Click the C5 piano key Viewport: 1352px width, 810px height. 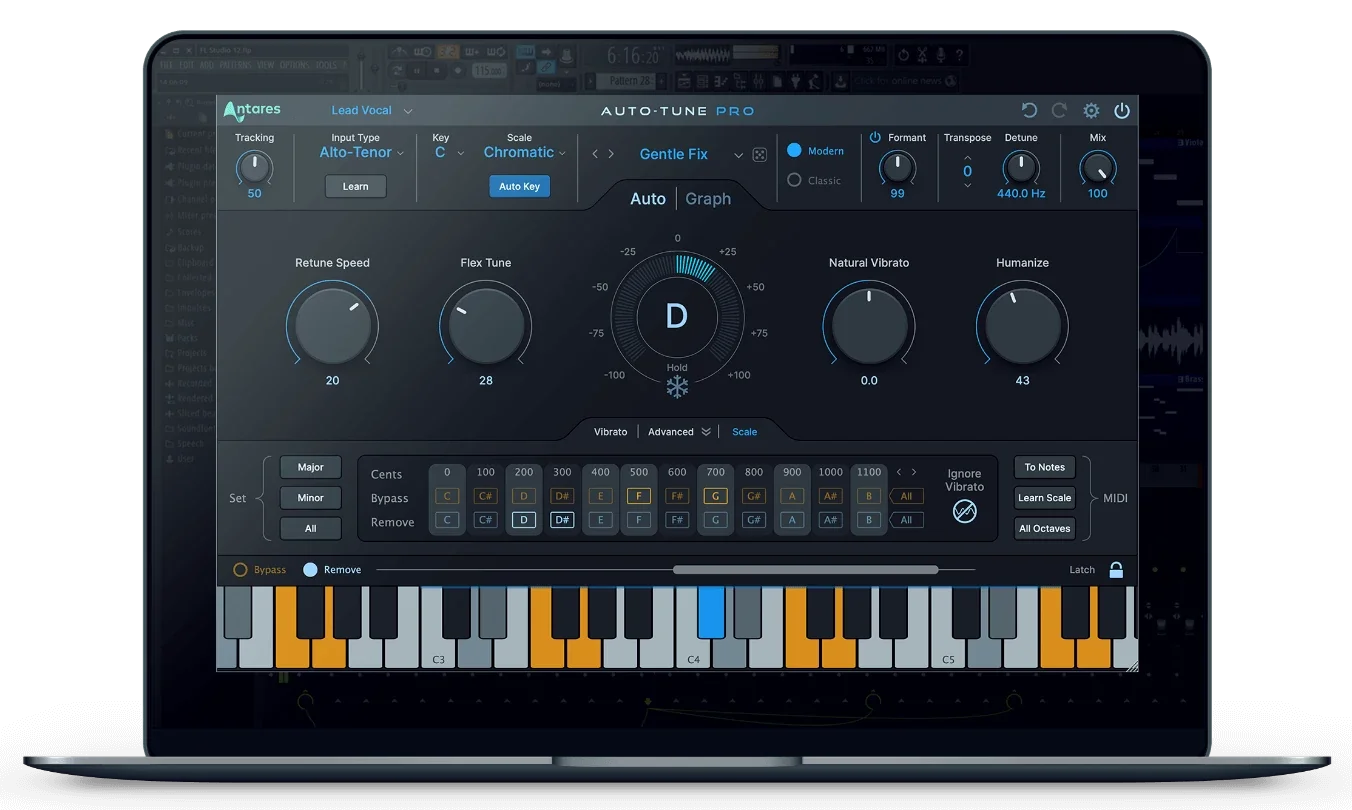(x=948, y=650)
